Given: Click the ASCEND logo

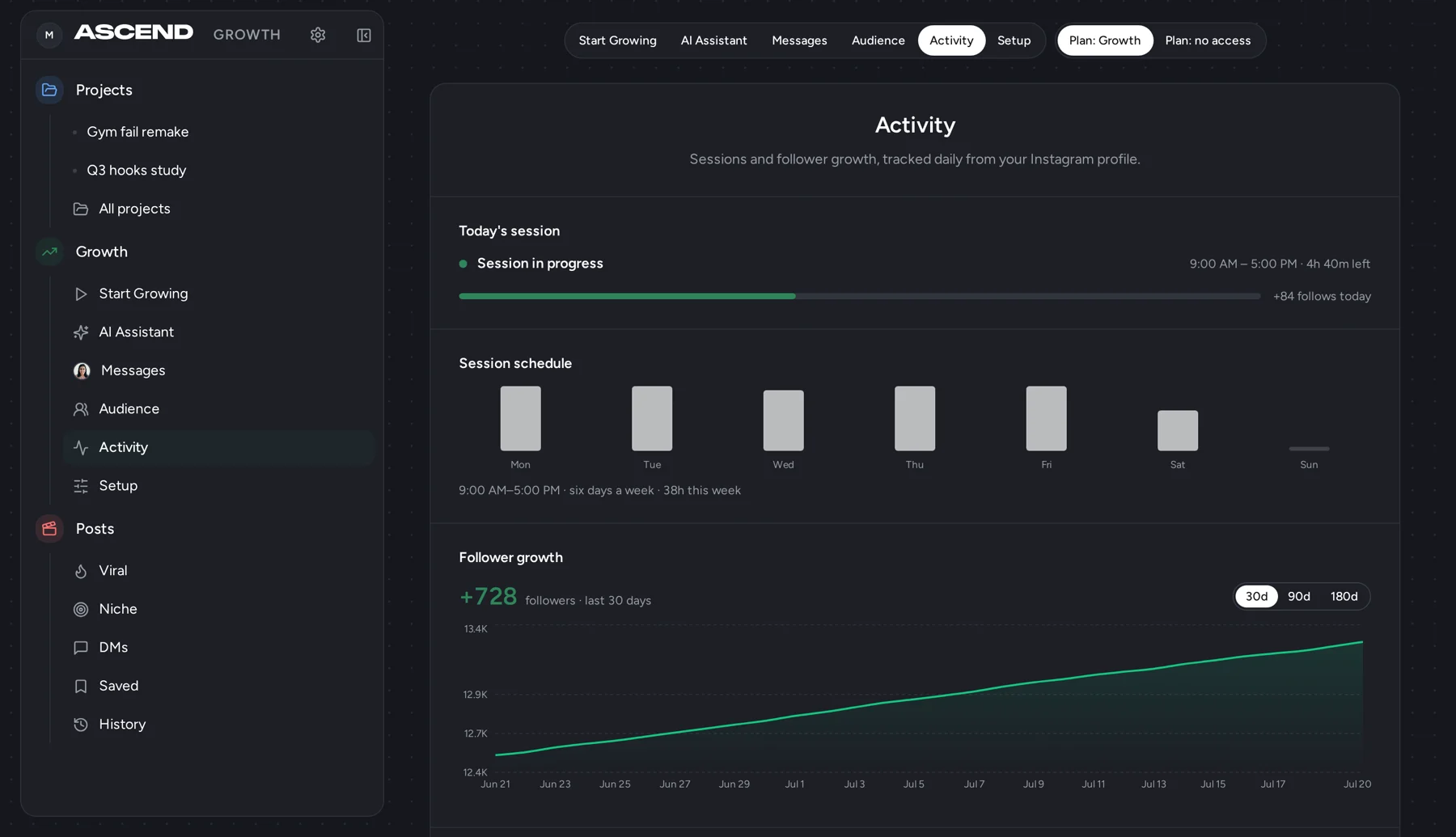Looking at the screenshot, I should (x=134, y=32).
